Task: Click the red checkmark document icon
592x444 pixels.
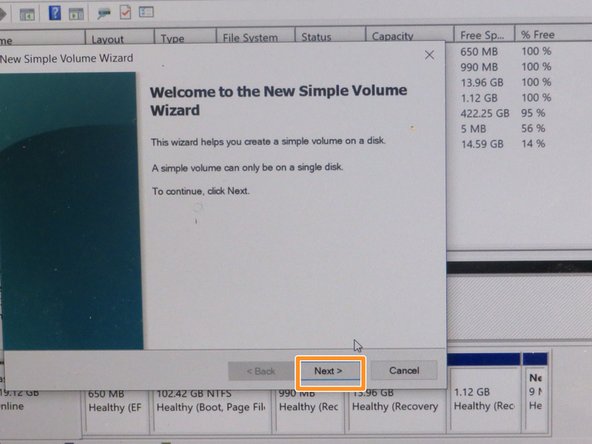Action: pyautogui.click(x=125, y=12)
